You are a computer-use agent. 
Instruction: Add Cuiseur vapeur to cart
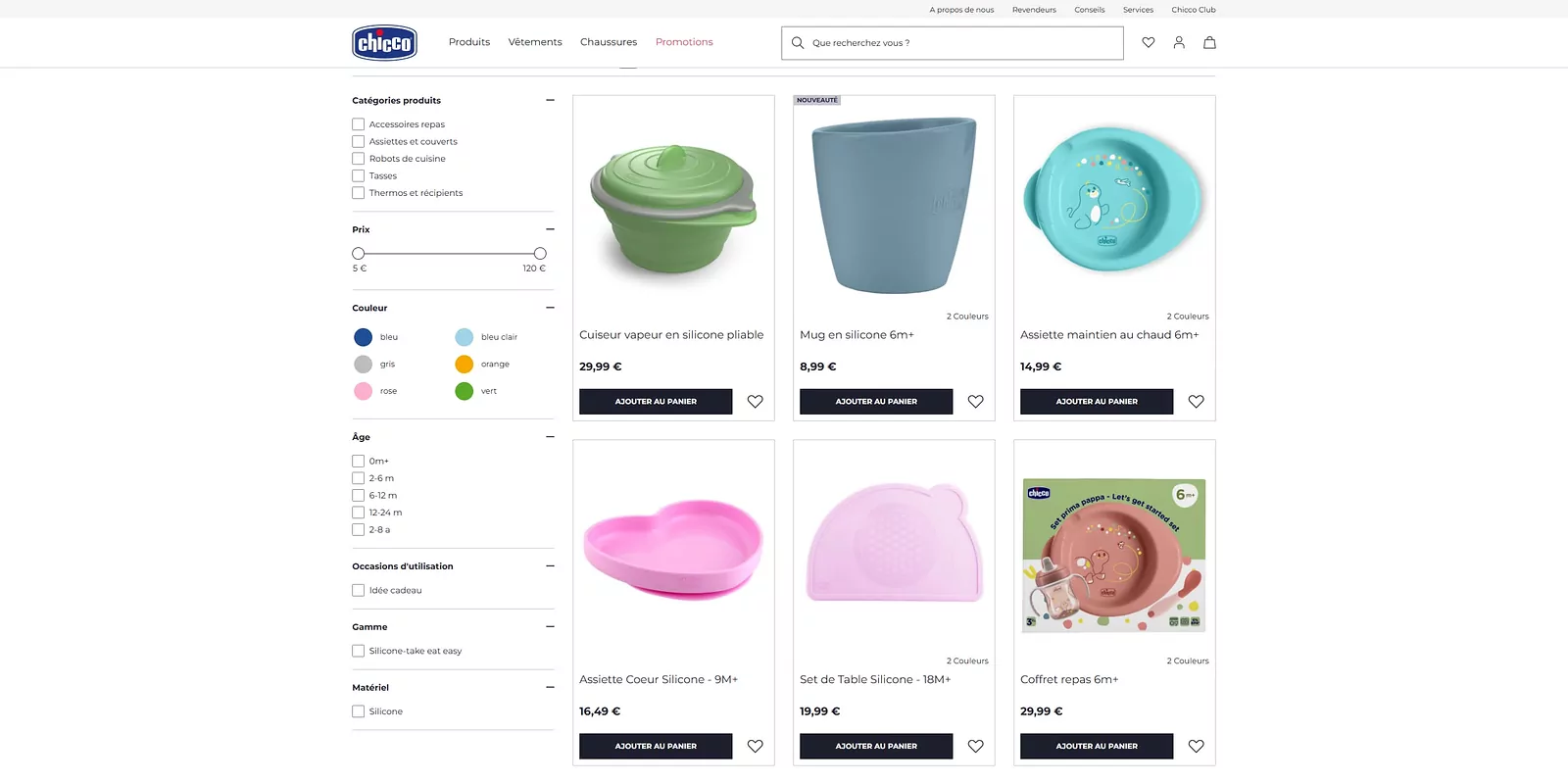pyautogui.click(x=656, y=402)
